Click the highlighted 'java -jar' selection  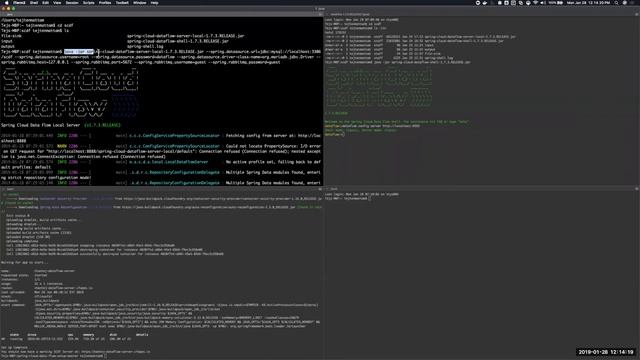(79, 52)
